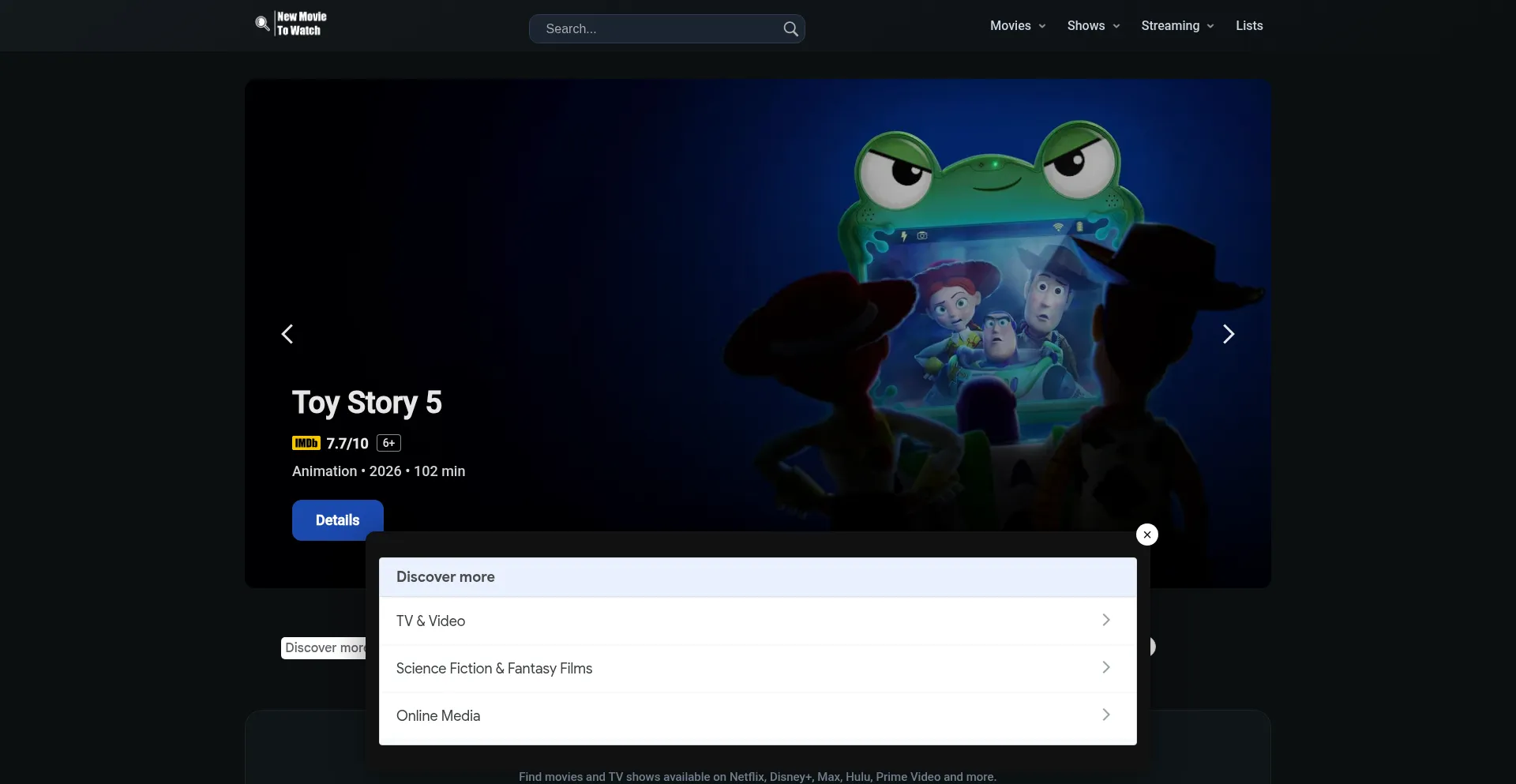The width and height of the screenshot is (1516, 784).
Task: Click the IMDb rating badge
Action: pos(306,443)
